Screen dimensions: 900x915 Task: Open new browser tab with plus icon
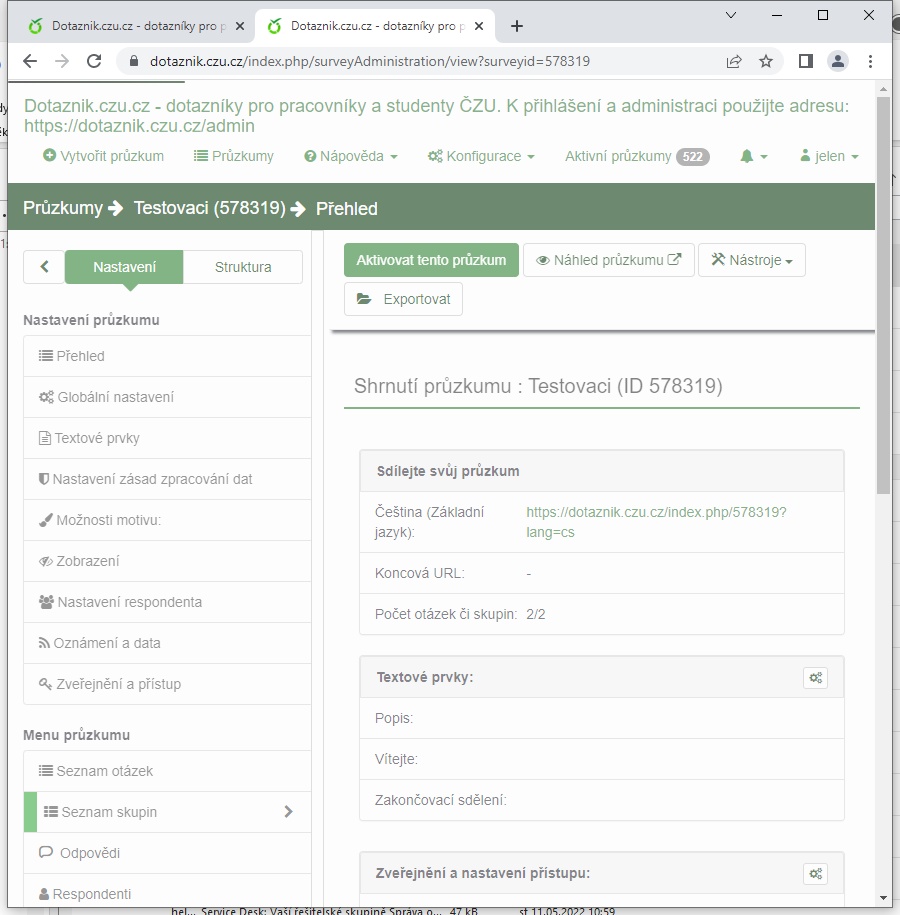click(x=517, y=26)
